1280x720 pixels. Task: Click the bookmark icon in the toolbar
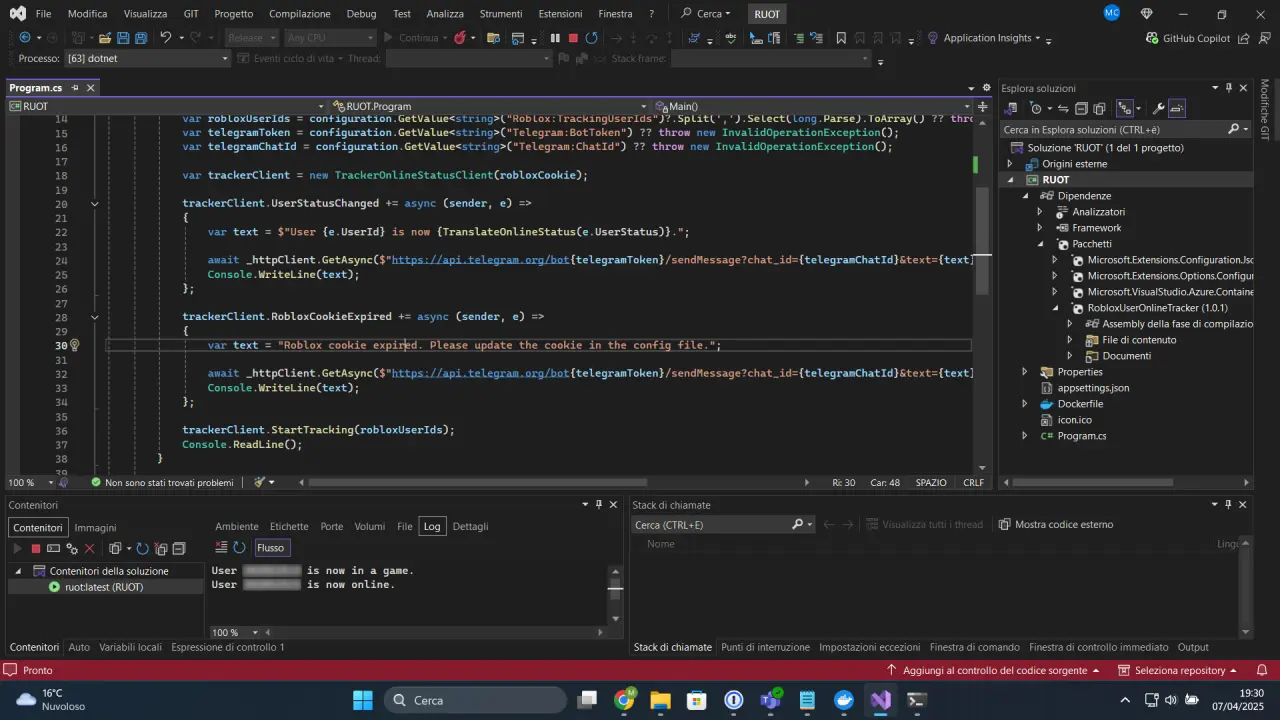click(841, 38)
